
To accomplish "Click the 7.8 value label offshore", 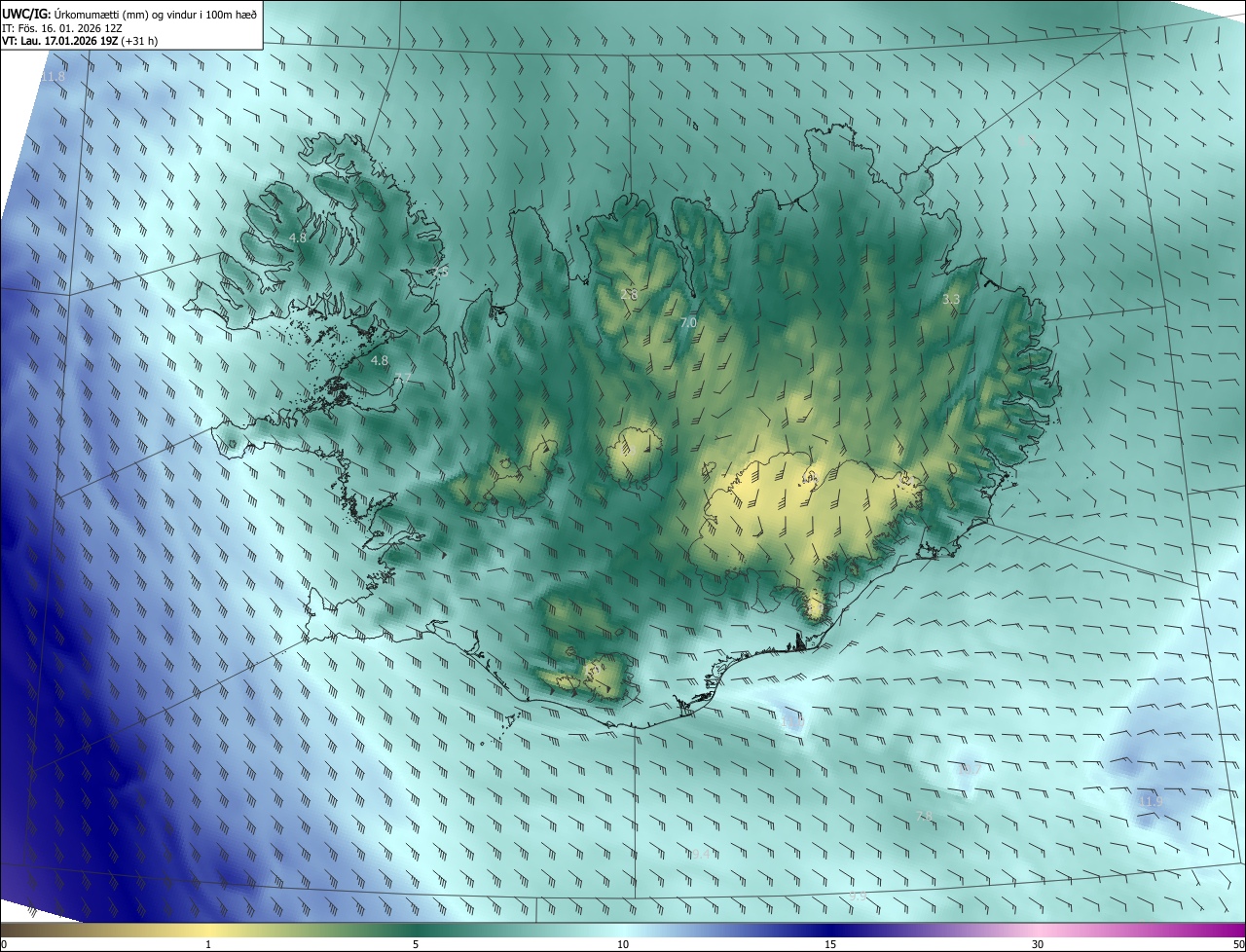I will [x=926, y=816].
